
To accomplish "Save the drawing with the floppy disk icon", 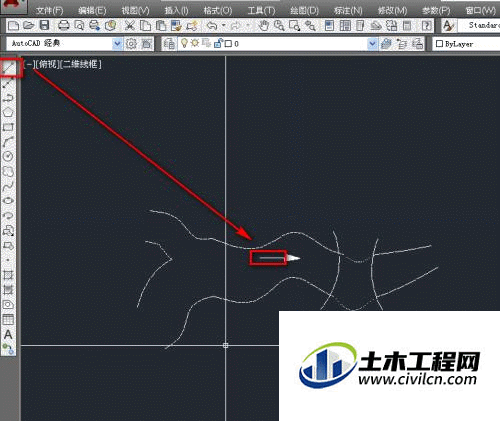I will 44,25.
